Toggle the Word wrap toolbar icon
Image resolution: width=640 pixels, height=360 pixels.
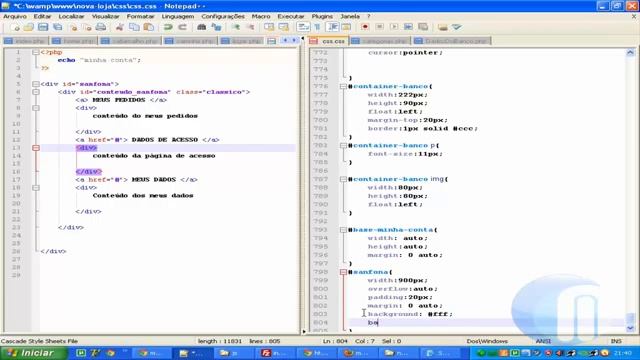(x=303, y=27)
